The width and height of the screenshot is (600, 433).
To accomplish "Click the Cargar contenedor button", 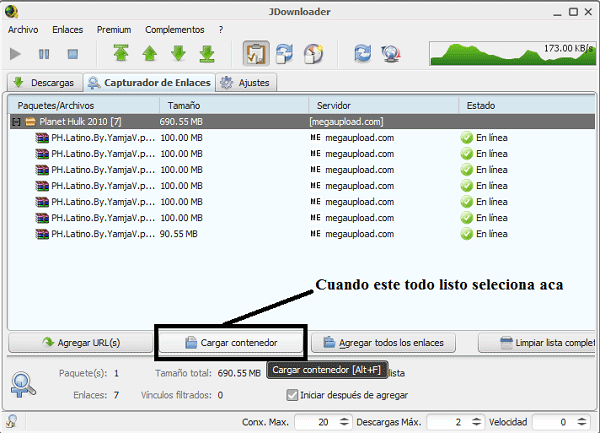I will pyautogui.click(x=231, y=342).
